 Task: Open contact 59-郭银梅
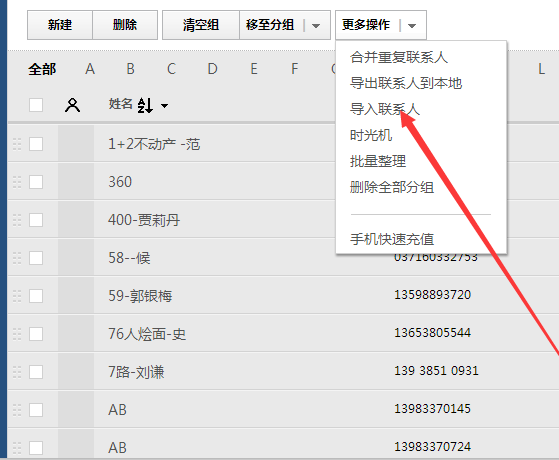click(140, 296)
